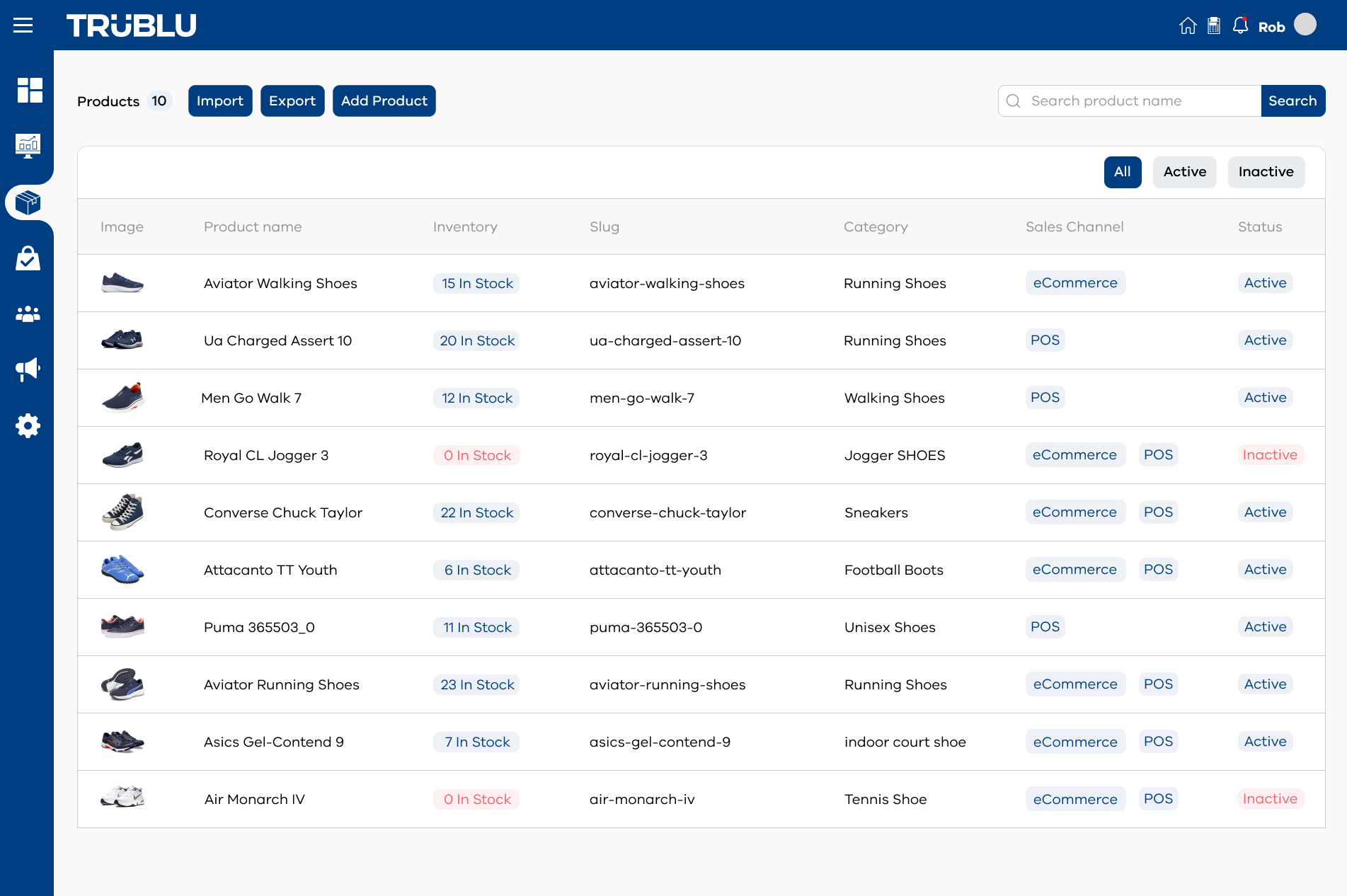Open Customers group sidebar icon
1347x896 pixels.
[x=28, y=314]
